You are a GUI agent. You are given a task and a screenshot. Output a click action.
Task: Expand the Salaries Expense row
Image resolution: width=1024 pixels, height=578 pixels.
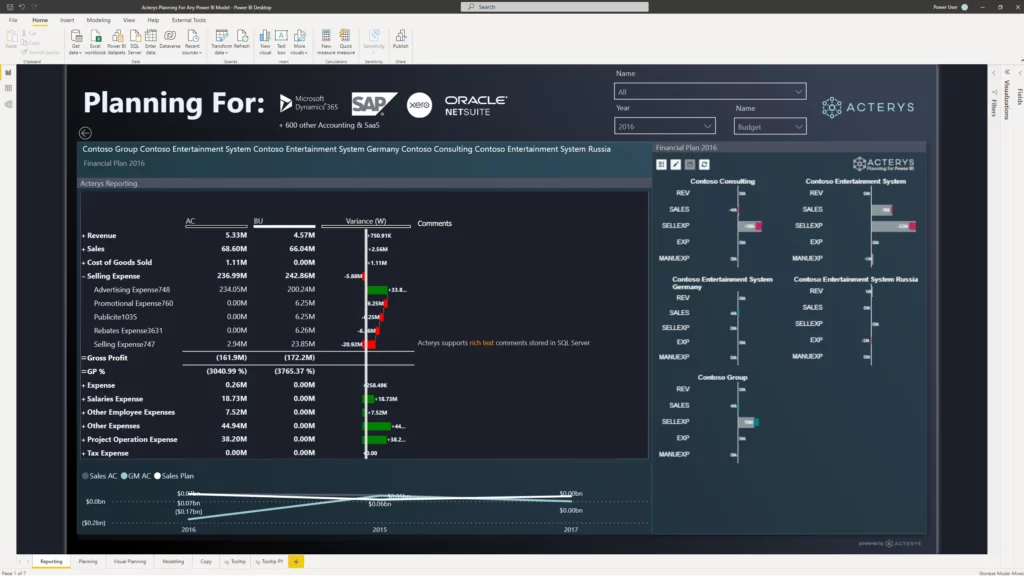point(84,399)
